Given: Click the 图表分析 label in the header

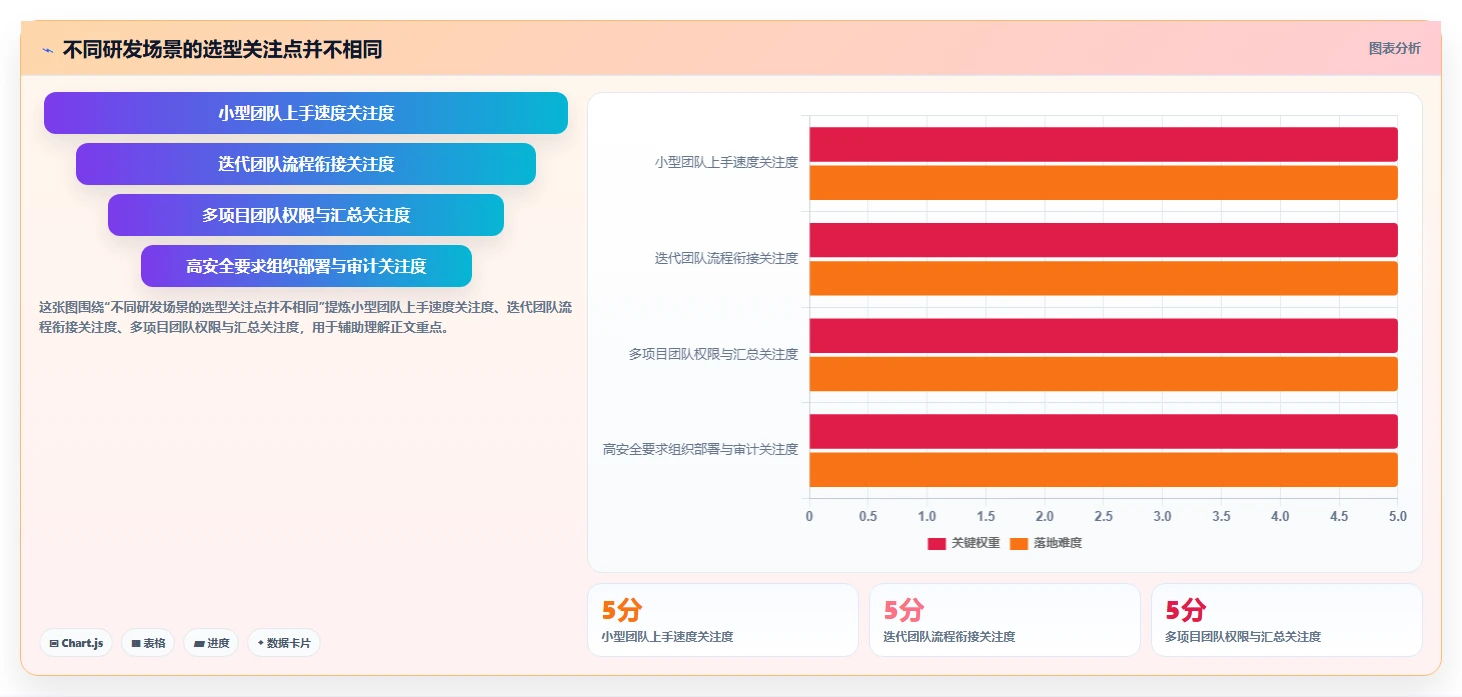Looking at the screenshot, I should [x=1394, y=48].
